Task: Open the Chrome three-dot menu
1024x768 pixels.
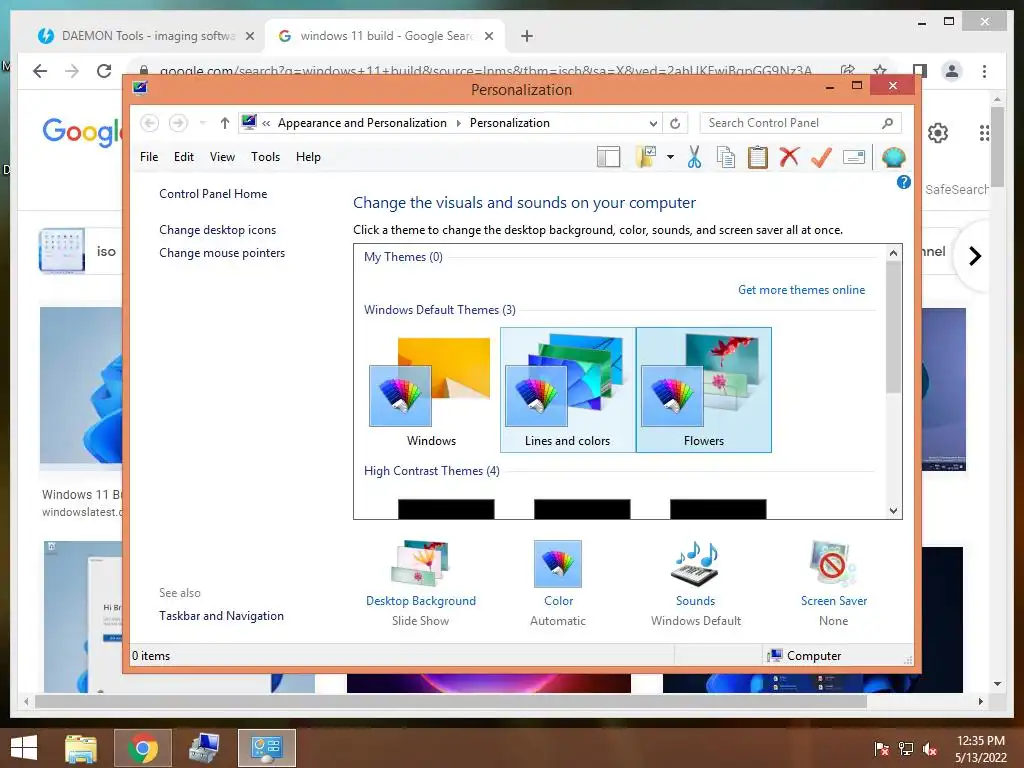Action: [984, 71]
